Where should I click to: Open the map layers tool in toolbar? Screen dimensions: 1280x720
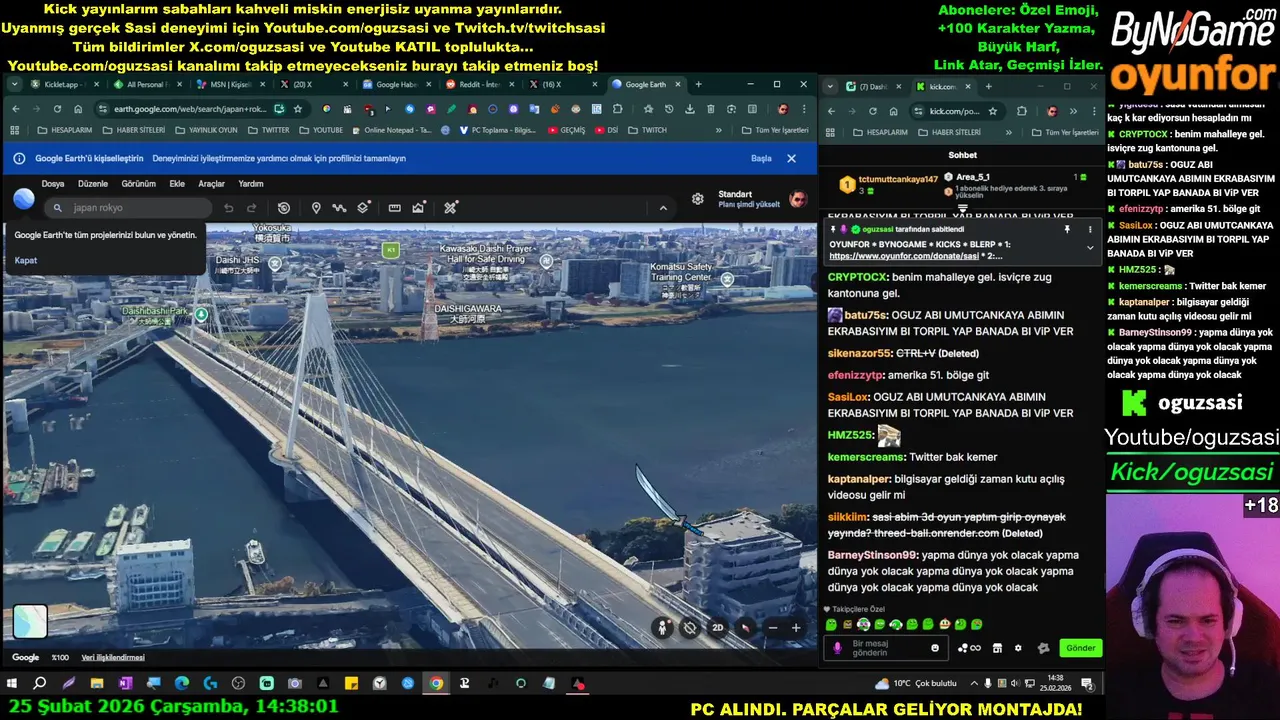click(x=363, y=208)
